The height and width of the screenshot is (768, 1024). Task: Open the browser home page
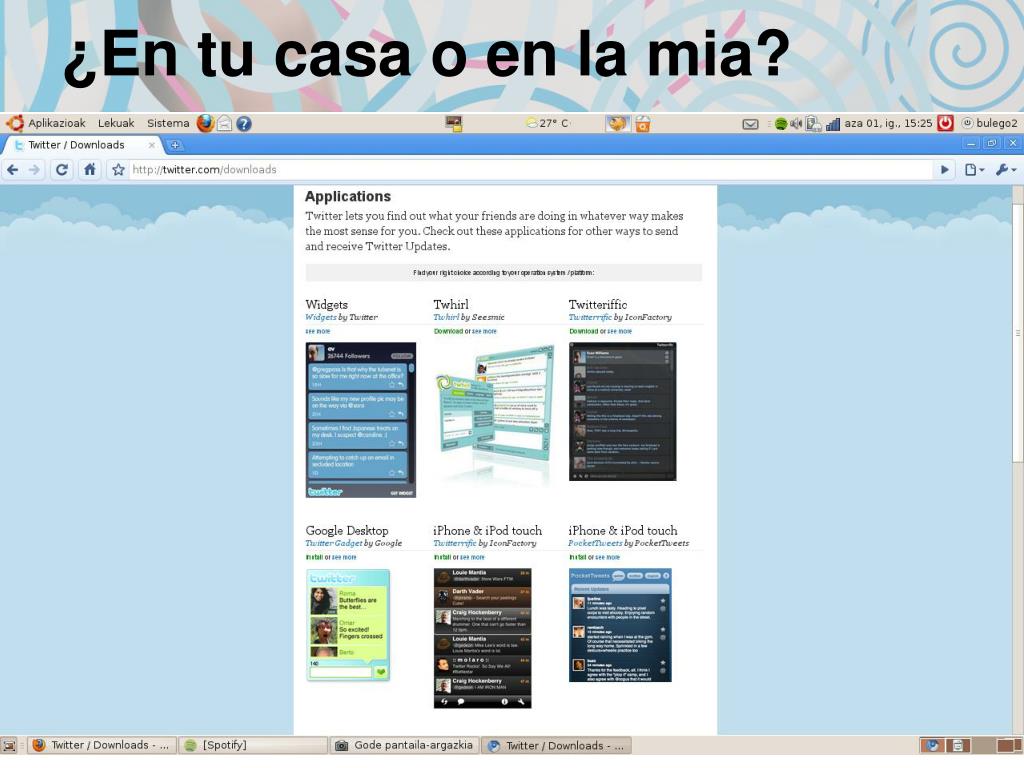(89, 170)
